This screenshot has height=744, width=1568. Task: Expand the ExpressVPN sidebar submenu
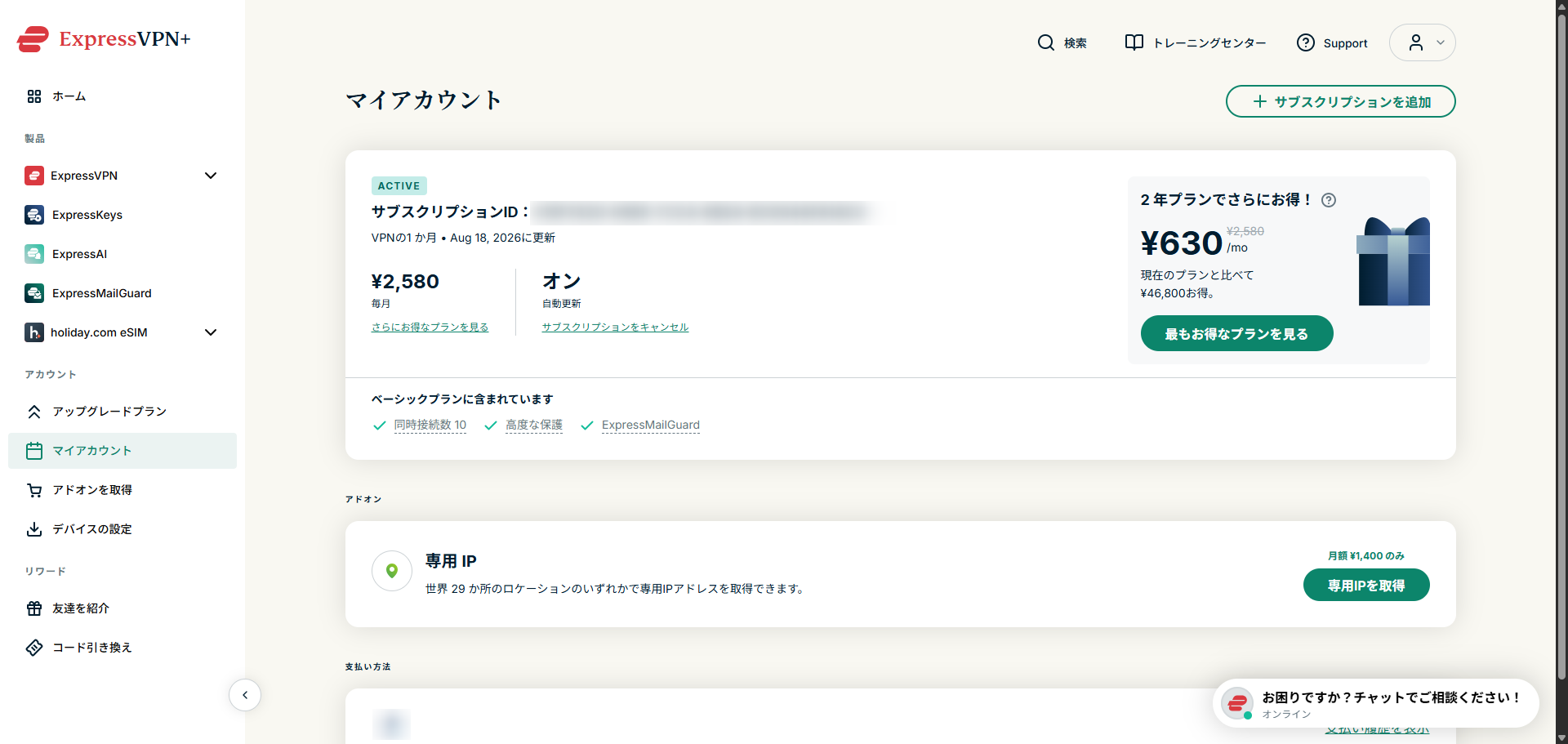pyautogui.click(x=211, y=176)
